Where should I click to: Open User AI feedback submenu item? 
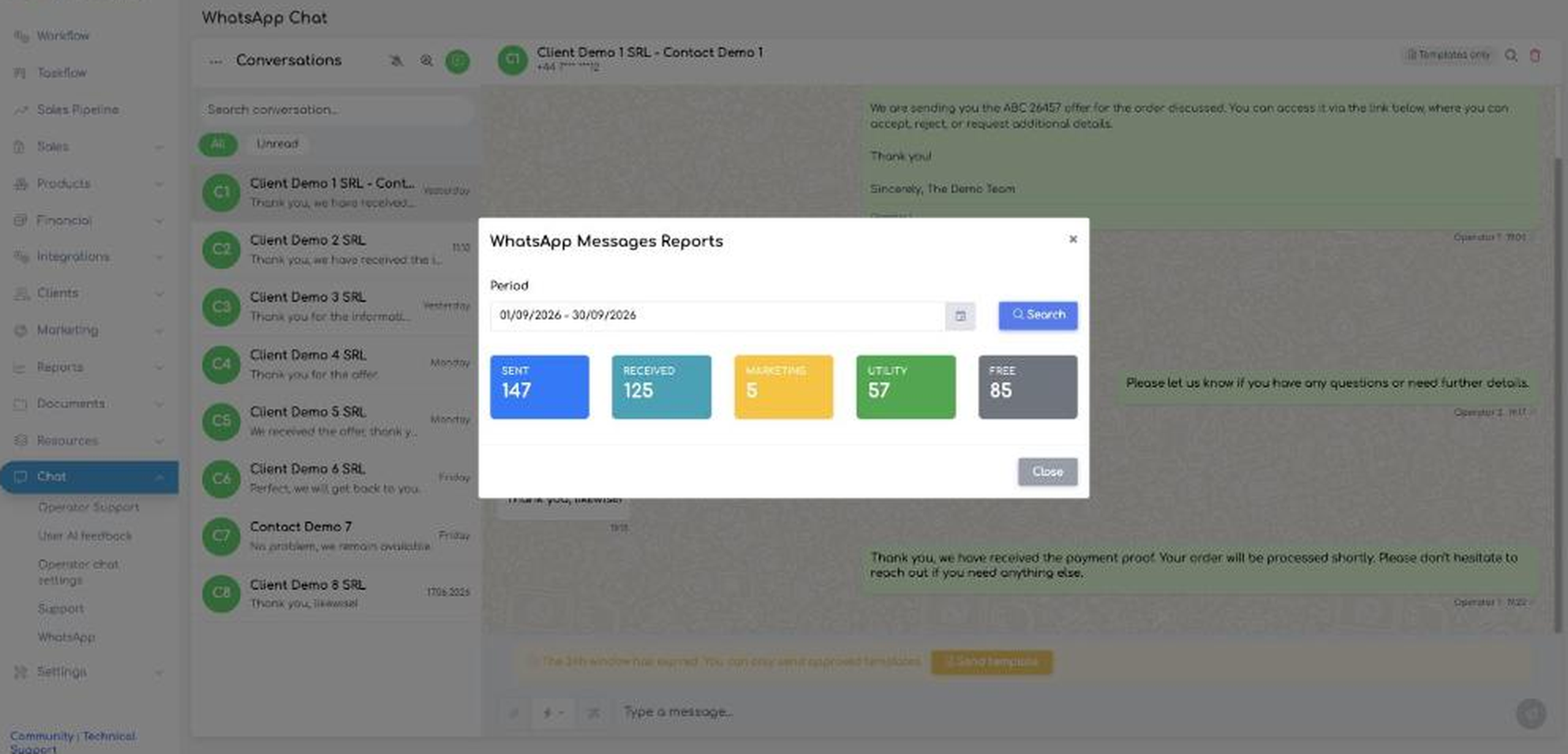tap(85, 536)
